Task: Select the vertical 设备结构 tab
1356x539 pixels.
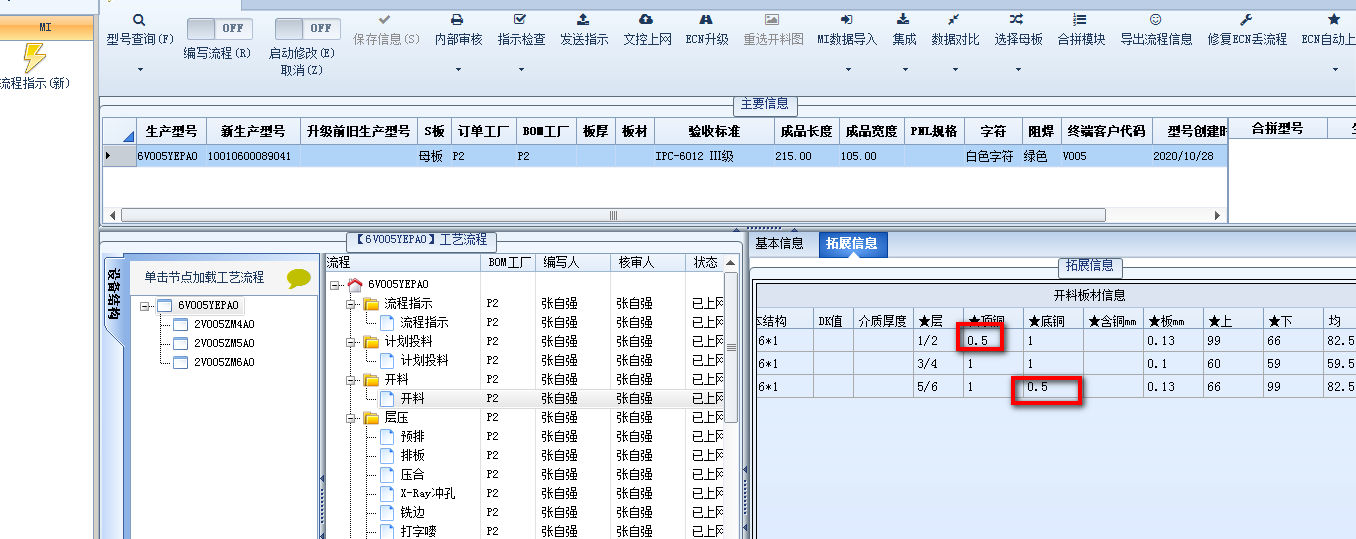Action: pos(114,295)
